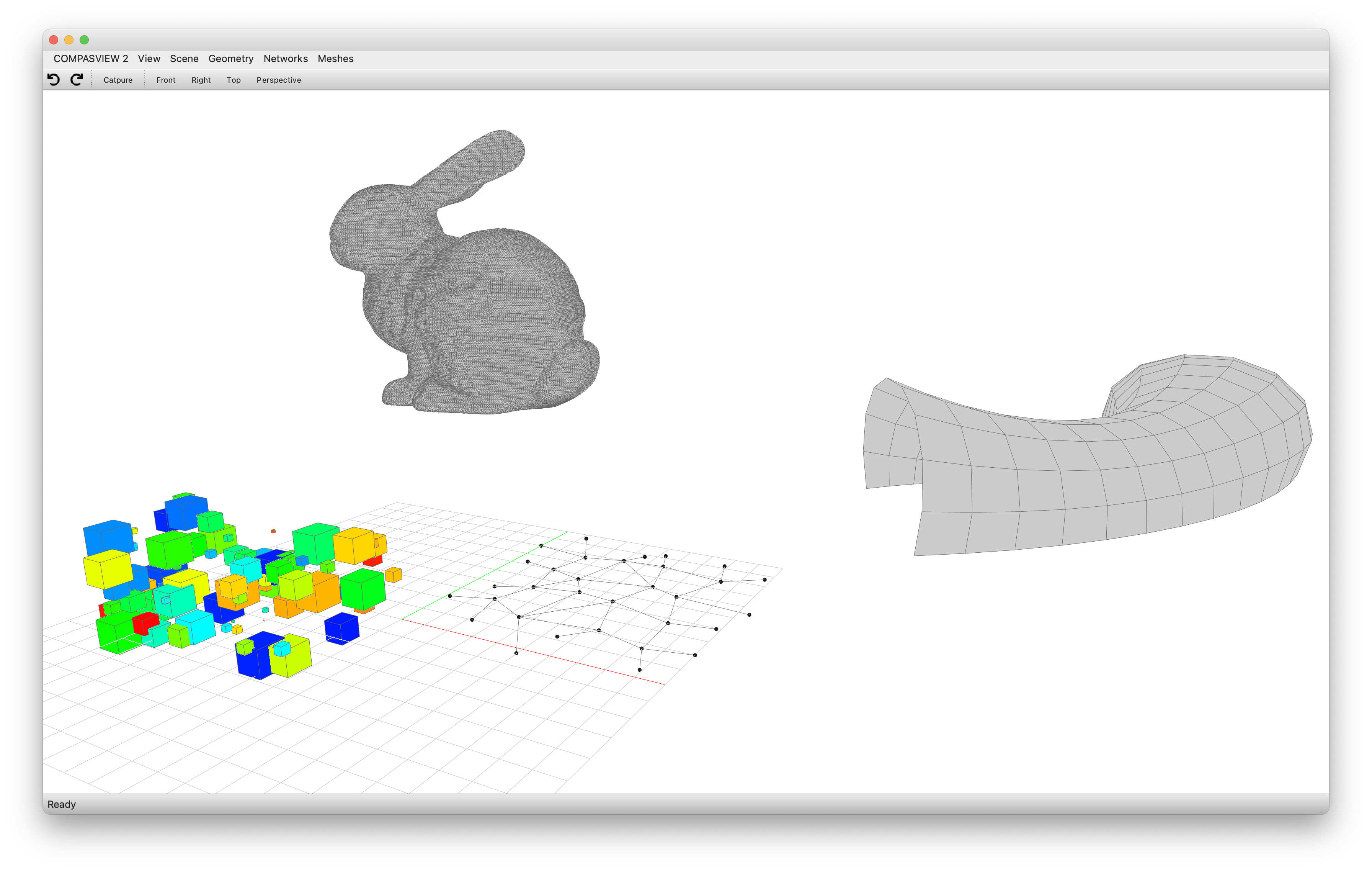Click the Ready status bar text
This screenshot has width=1372, height=871.
[x=62, y=804]
